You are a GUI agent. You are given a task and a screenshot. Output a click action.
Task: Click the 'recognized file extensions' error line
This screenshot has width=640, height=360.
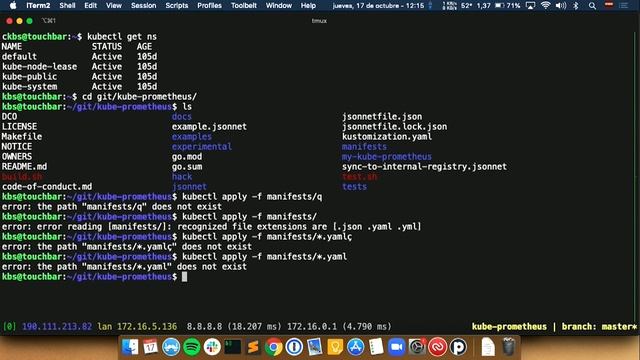tap(211, 227)
